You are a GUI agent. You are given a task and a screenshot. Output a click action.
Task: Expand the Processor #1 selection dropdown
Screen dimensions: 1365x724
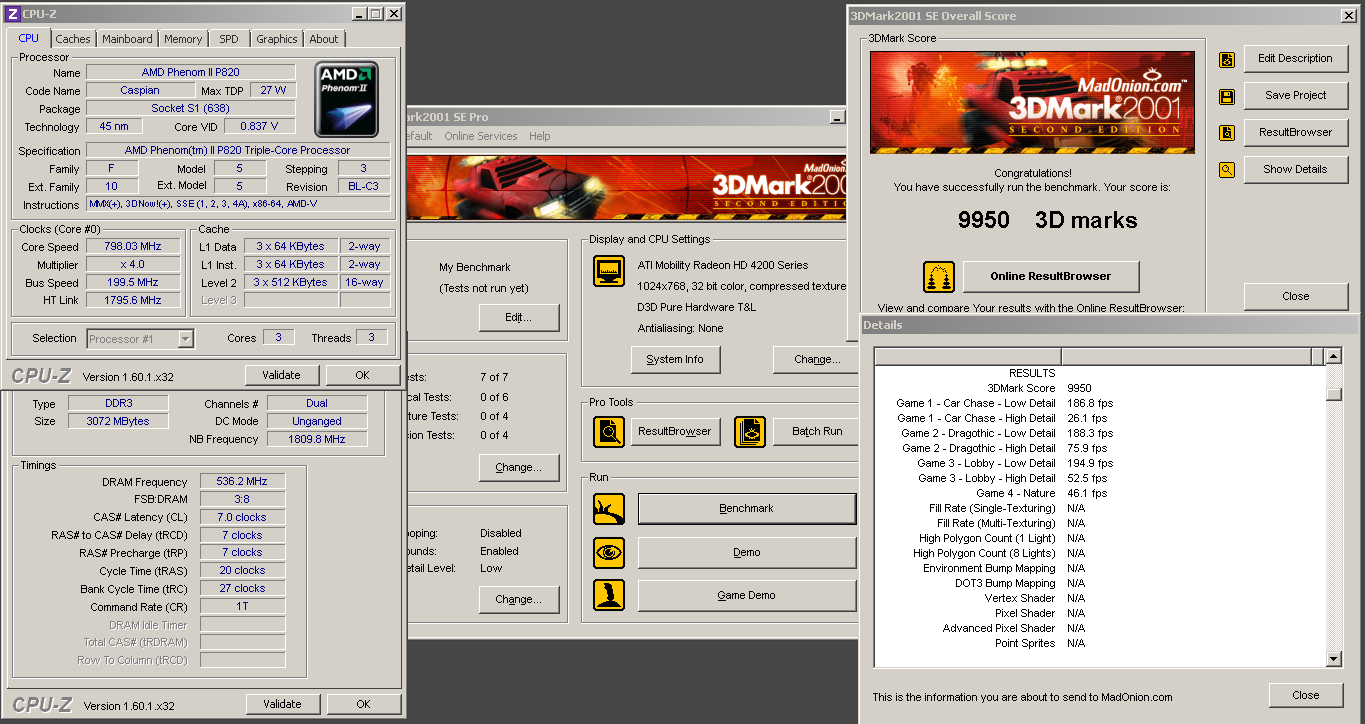(x=185, y=339)
